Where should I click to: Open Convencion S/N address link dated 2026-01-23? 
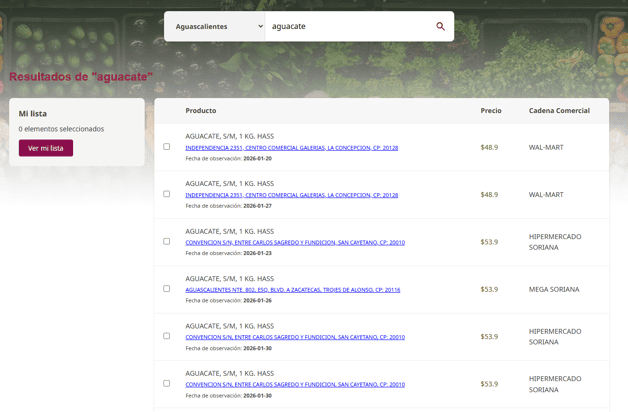[295, 242]
